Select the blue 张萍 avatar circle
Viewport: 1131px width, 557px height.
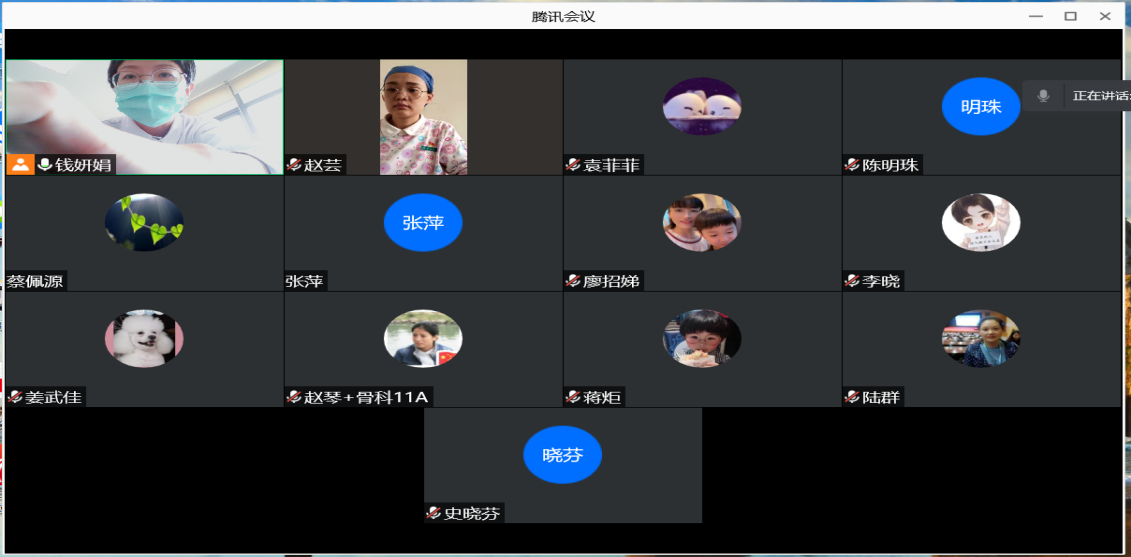423,222
